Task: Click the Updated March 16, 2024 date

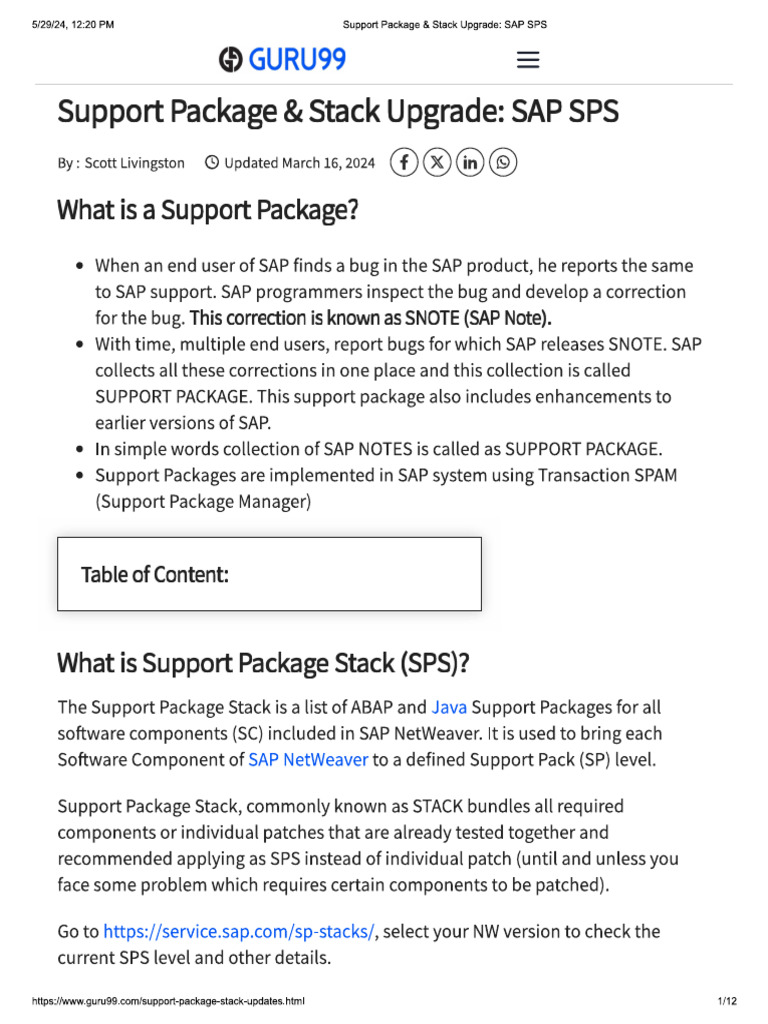Action: point(300,163)
